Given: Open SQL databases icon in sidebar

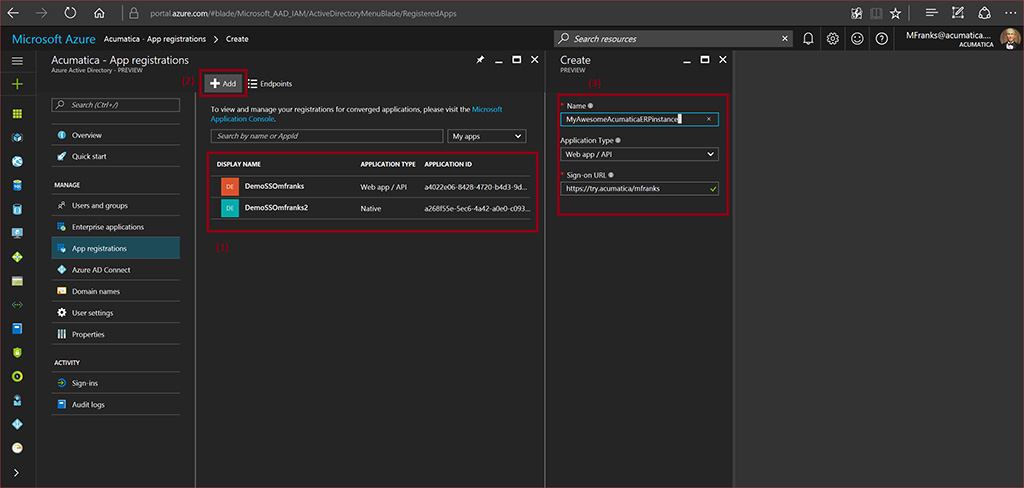Looking at the screenshot, I should (x=18, y=186).
